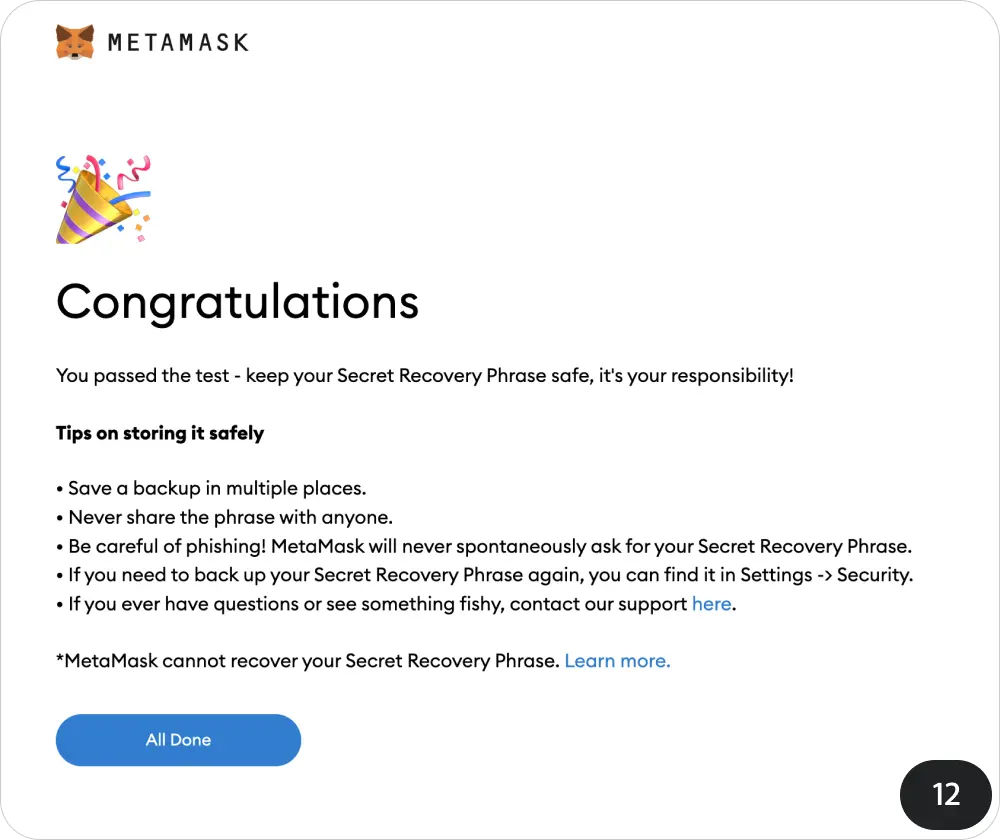Click the "Never share the phrase" tip

click(225, 518)
